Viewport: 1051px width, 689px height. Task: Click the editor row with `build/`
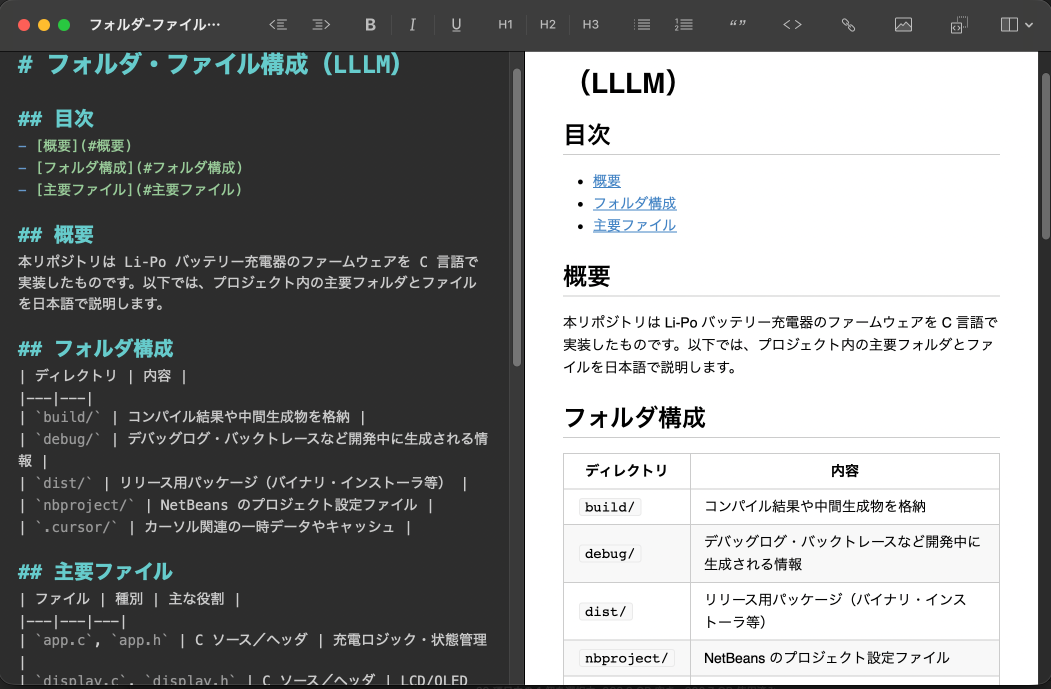tap(192, 417)
